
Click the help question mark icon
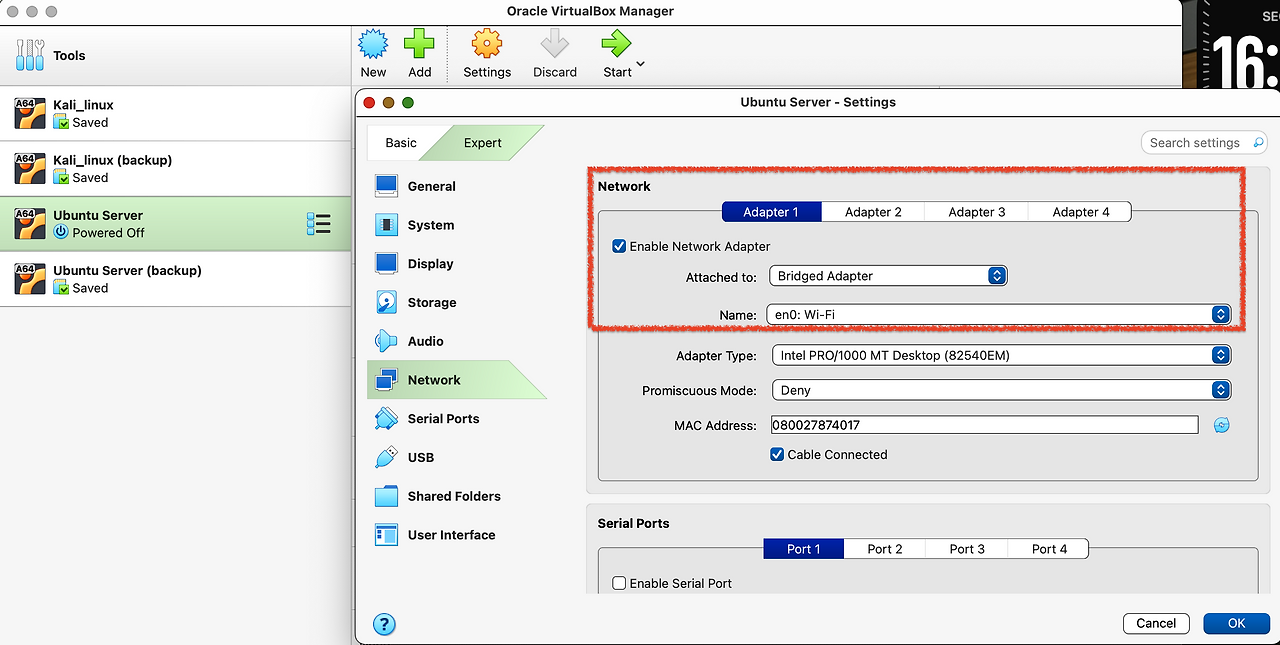[x=384, y=624]
